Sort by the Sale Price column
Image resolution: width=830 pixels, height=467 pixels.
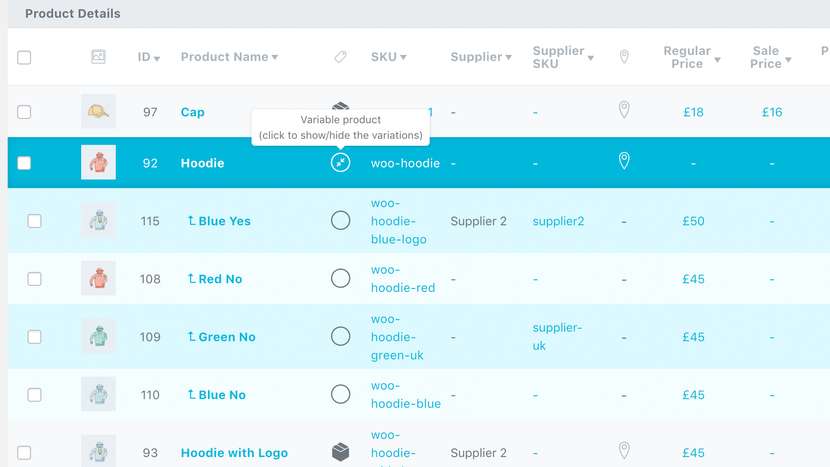pyautogui.click(x=771, y=57)
